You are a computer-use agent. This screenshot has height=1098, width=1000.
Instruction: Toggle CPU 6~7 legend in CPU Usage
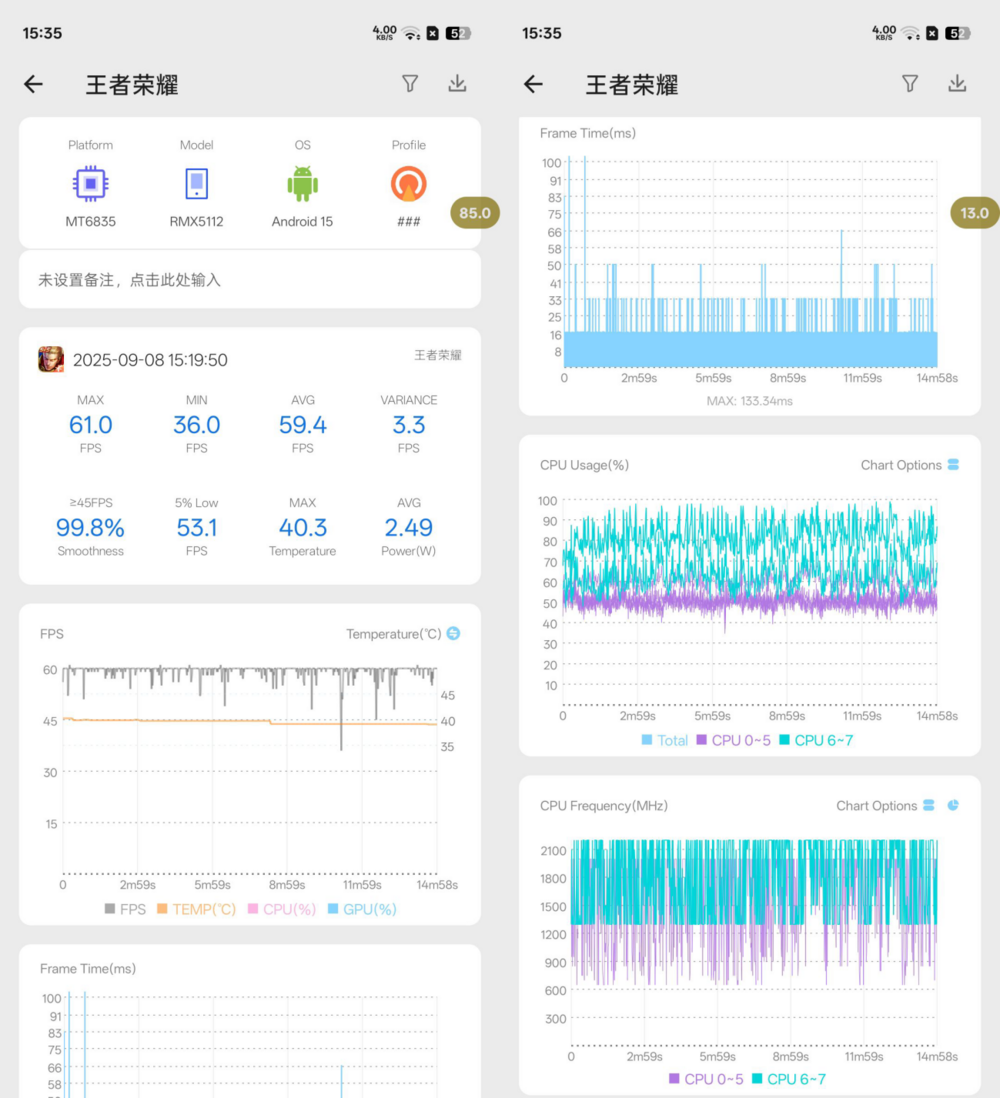817,740
